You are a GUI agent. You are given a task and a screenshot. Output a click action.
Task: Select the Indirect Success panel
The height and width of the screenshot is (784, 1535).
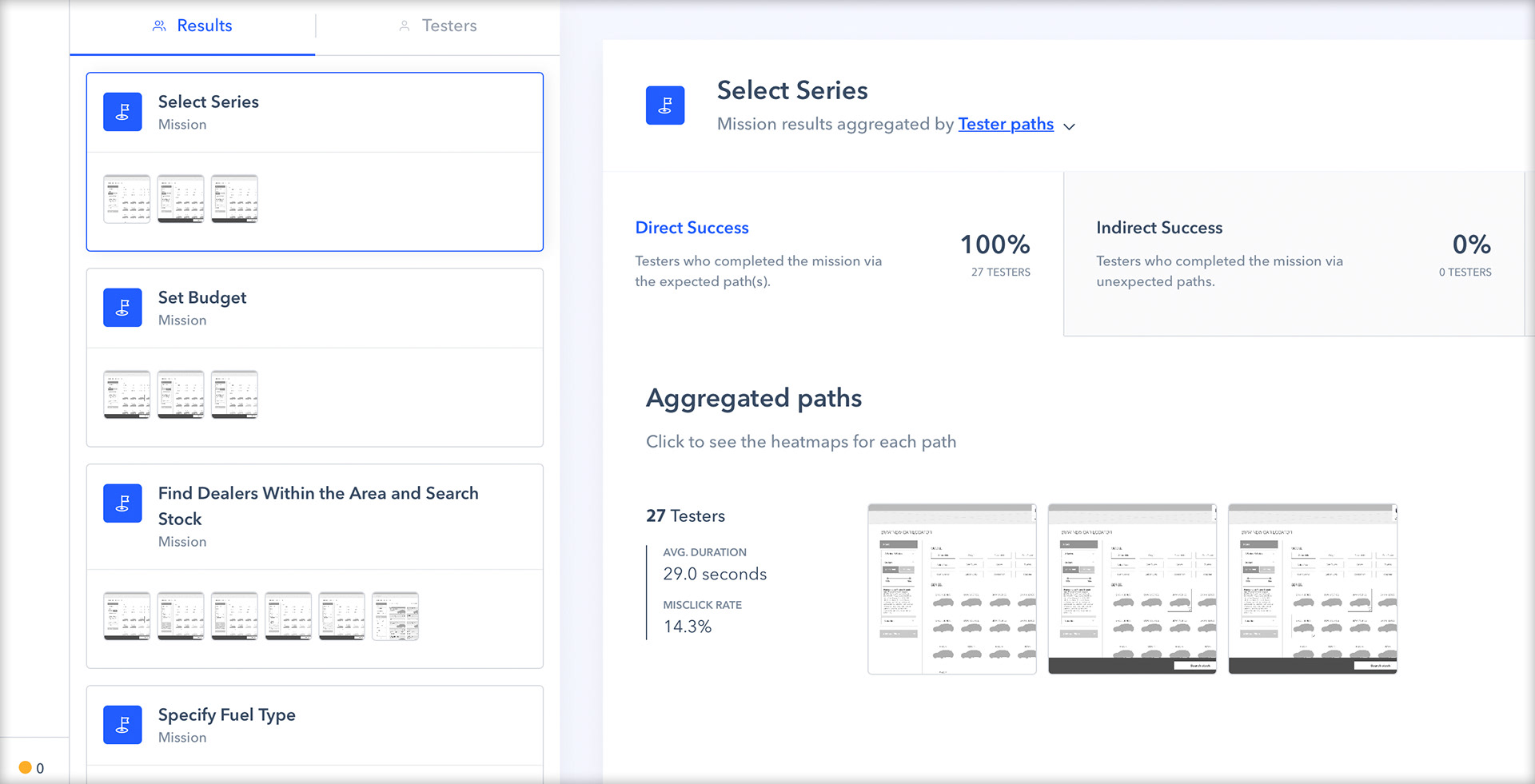1294,253
